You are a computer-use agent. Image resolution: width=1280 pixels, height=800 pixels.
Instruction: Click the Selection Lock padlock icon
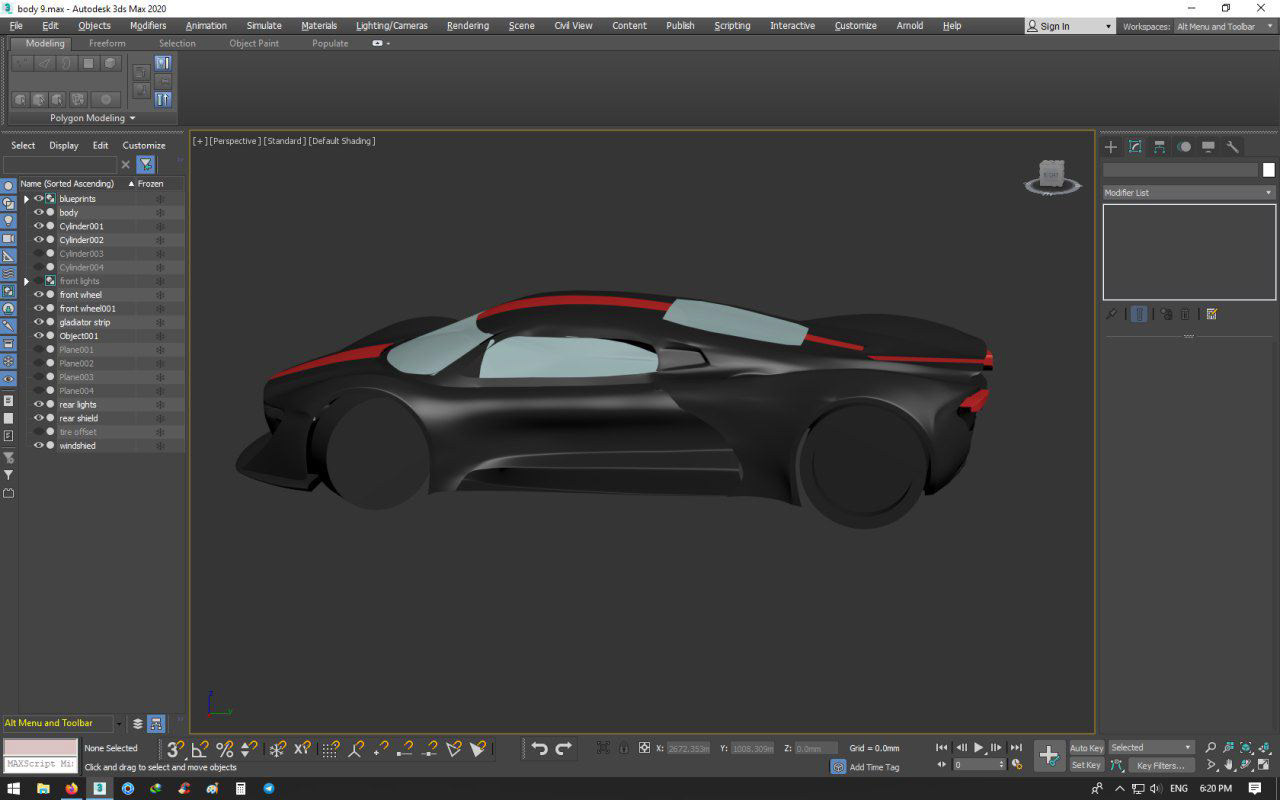pyautogui.click(x=624, y=748)
